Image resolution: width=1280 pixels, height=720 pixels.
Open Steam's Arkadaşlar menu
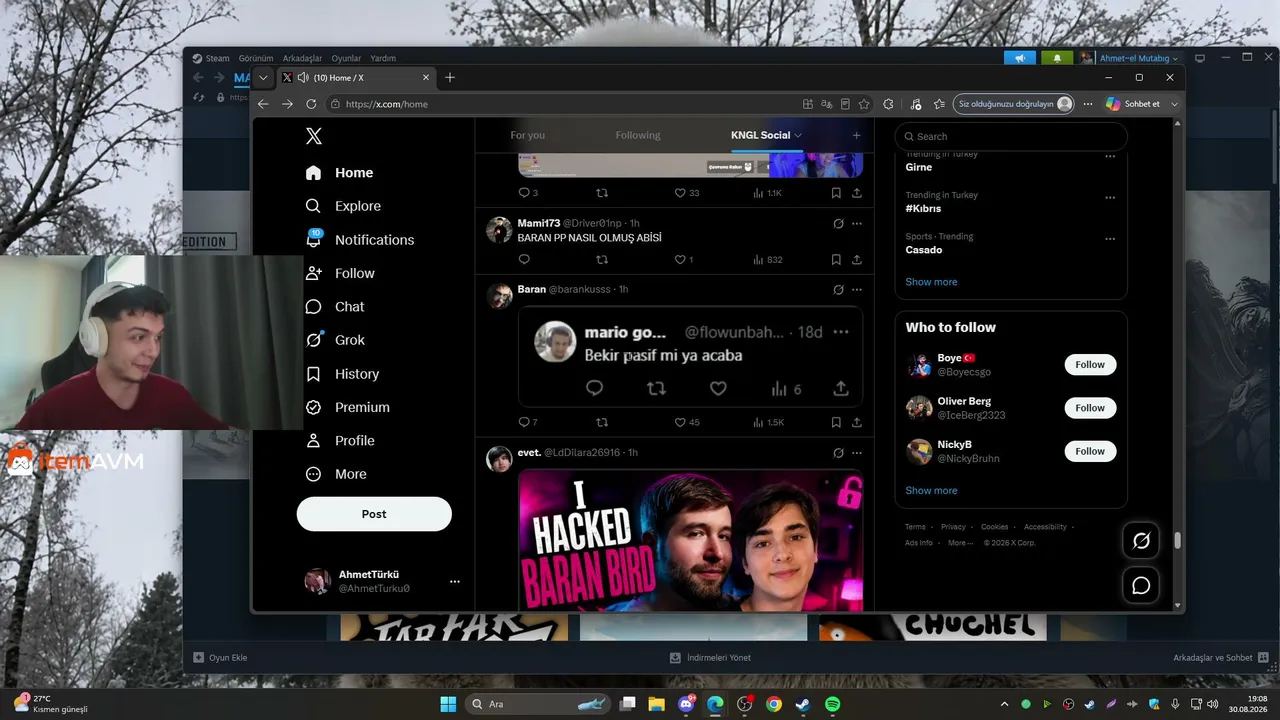302,58
